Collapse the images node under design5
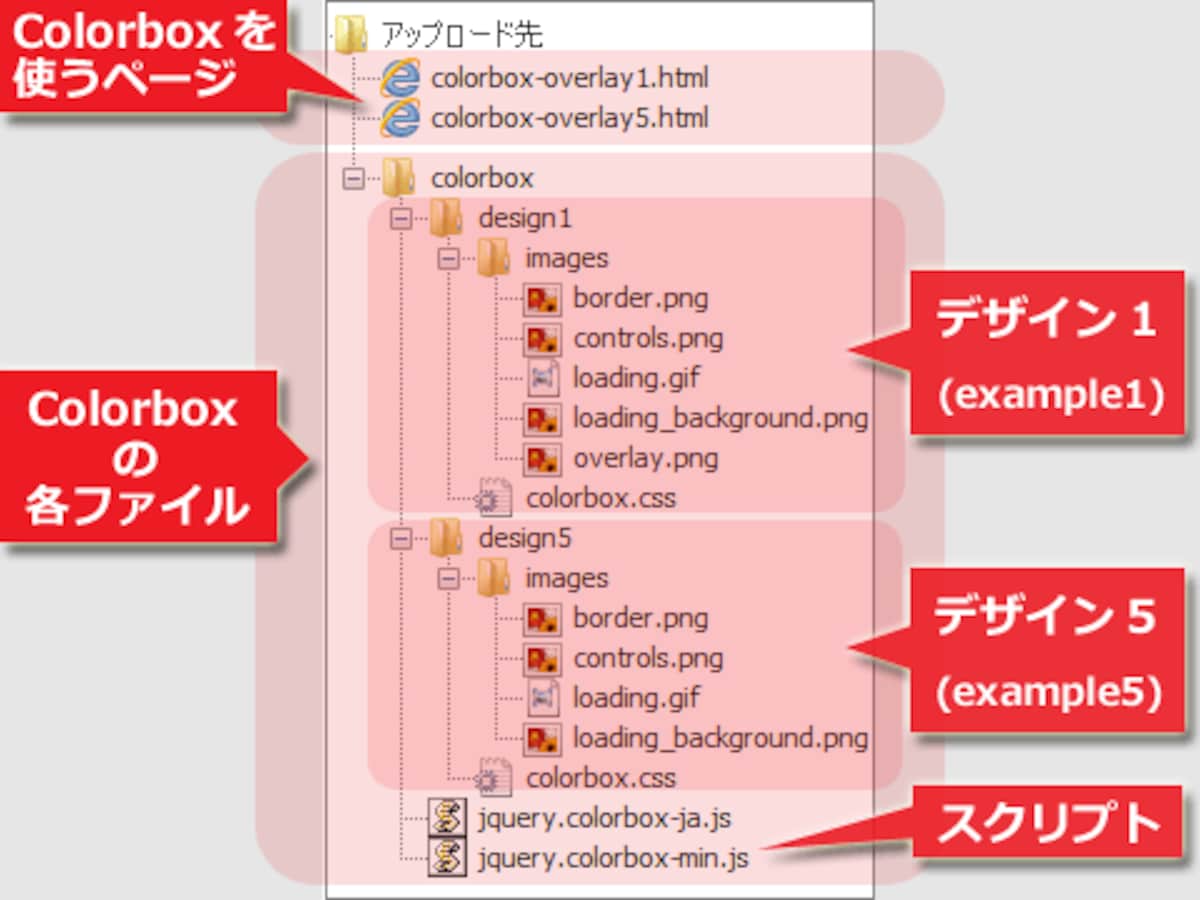This screenshot has height=900, width=1200. [447, 578]
